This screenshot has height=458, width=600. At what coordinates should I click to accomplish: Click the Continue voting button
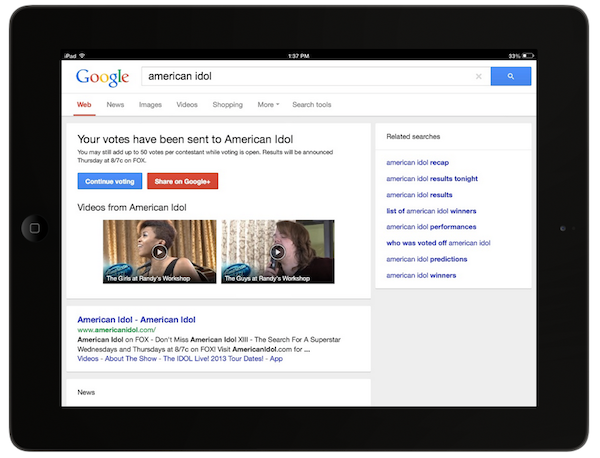(110, 181)
